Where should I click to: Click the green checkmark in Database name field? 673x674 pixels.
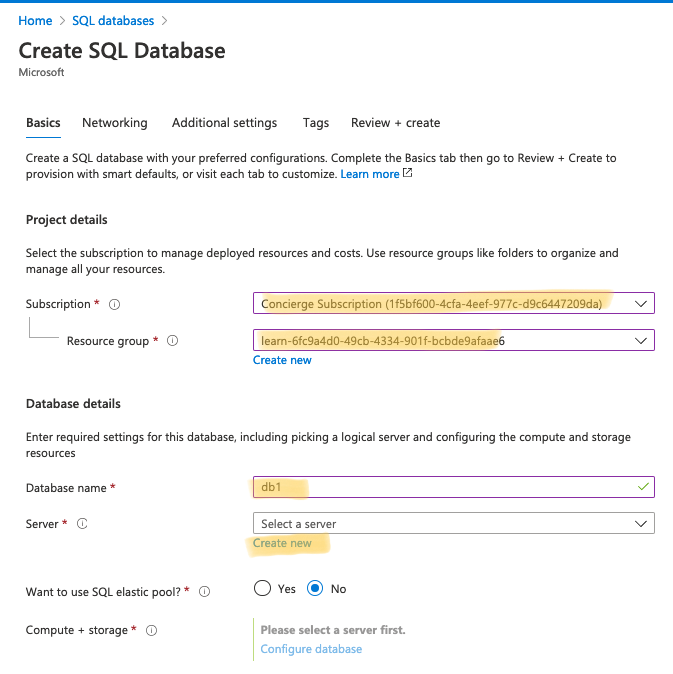click(643, 487)
